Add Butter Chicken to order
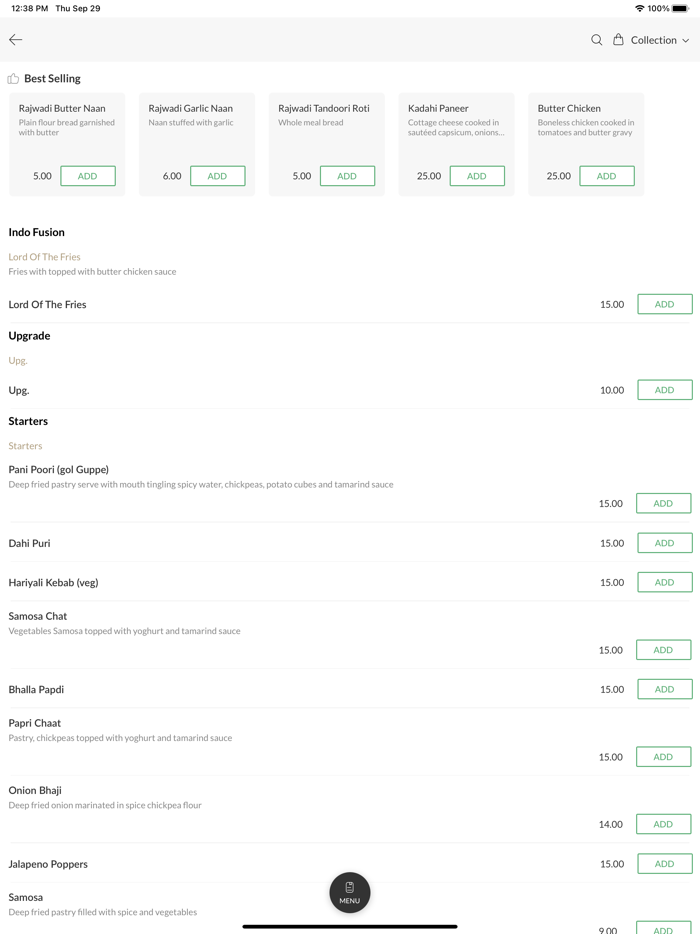The image size is (700, 934). (606, 176)
